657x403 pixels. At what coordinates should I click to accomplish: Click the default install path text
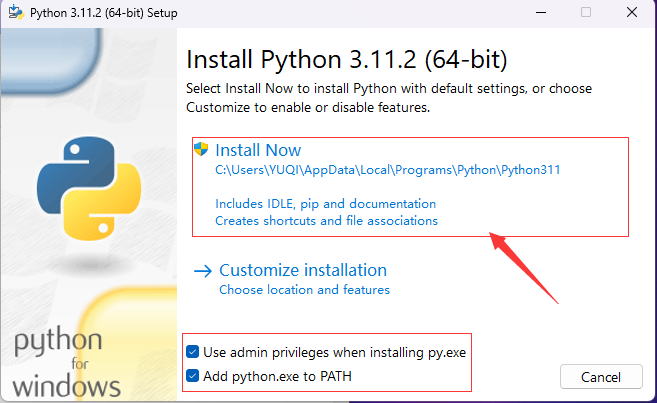click(x=388, y=170)
